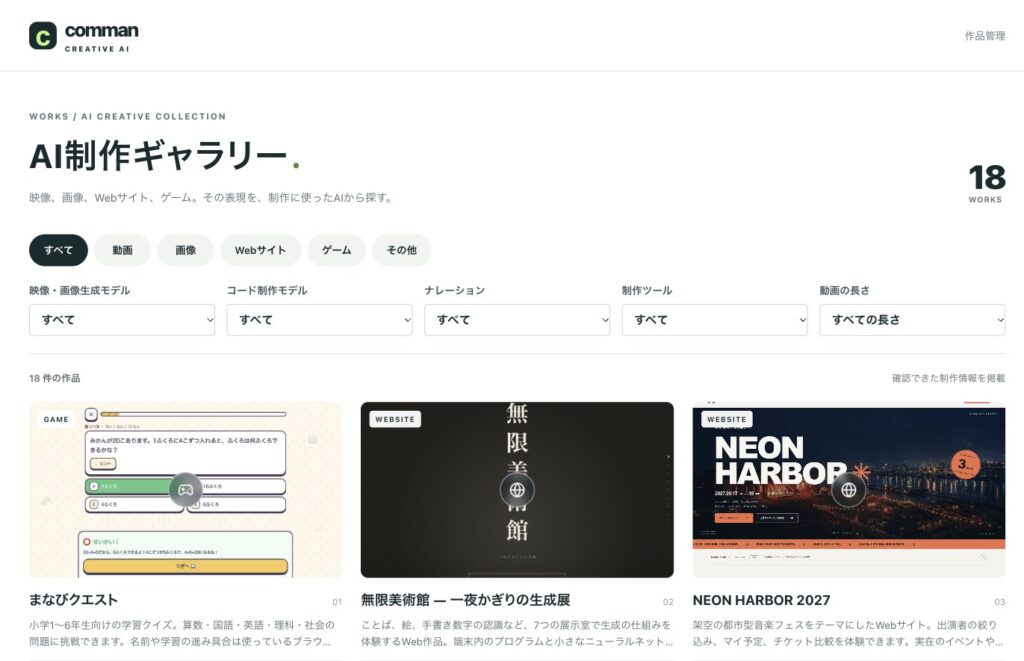Image resolution: width=1024 pixels, height=661 pixels.
Task: Click the 18 件の作品 count text
Action: click(55, 378)
